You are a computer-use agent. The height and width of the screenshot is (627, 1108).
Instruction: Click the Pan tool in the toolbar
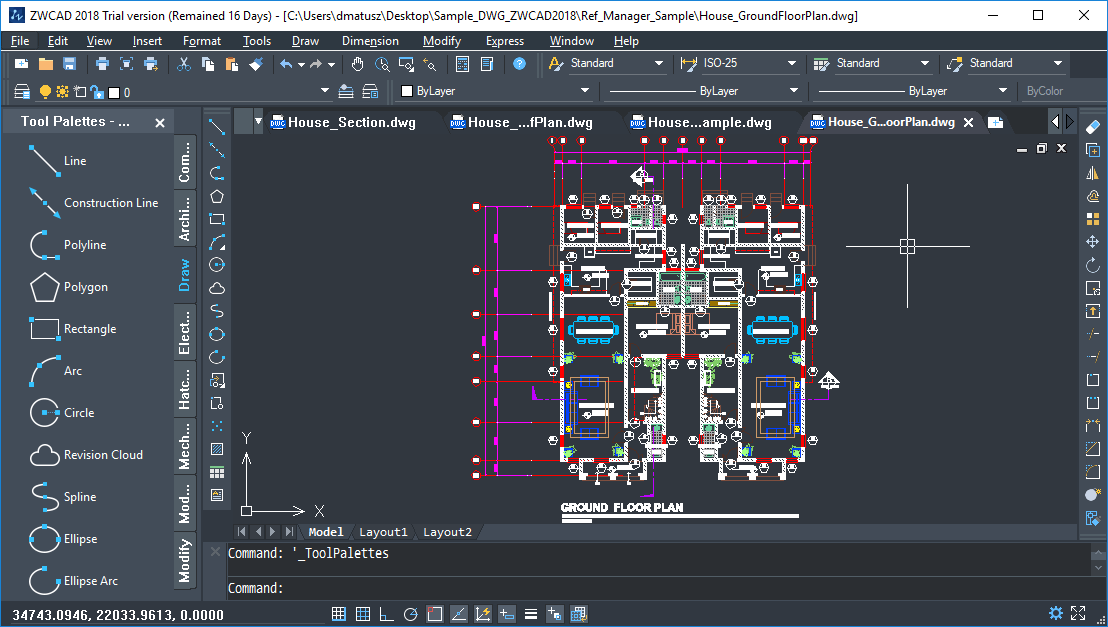[356, 63]
